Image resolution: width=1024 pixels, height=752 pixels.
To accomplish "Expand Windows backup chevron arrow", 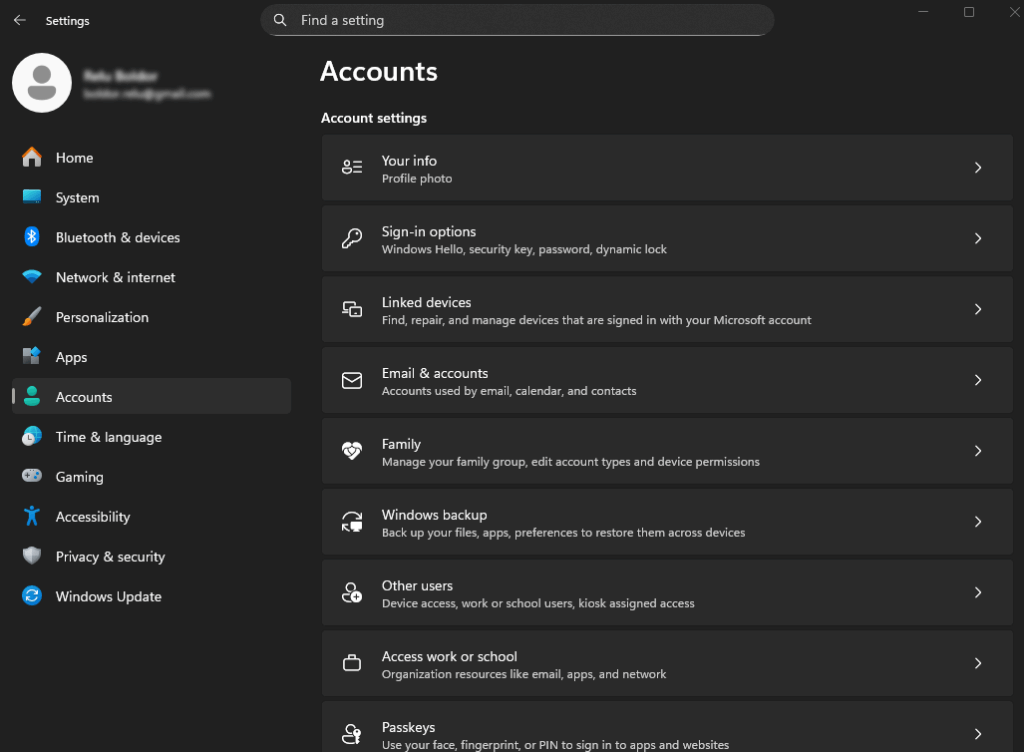I will coord(978,522).
